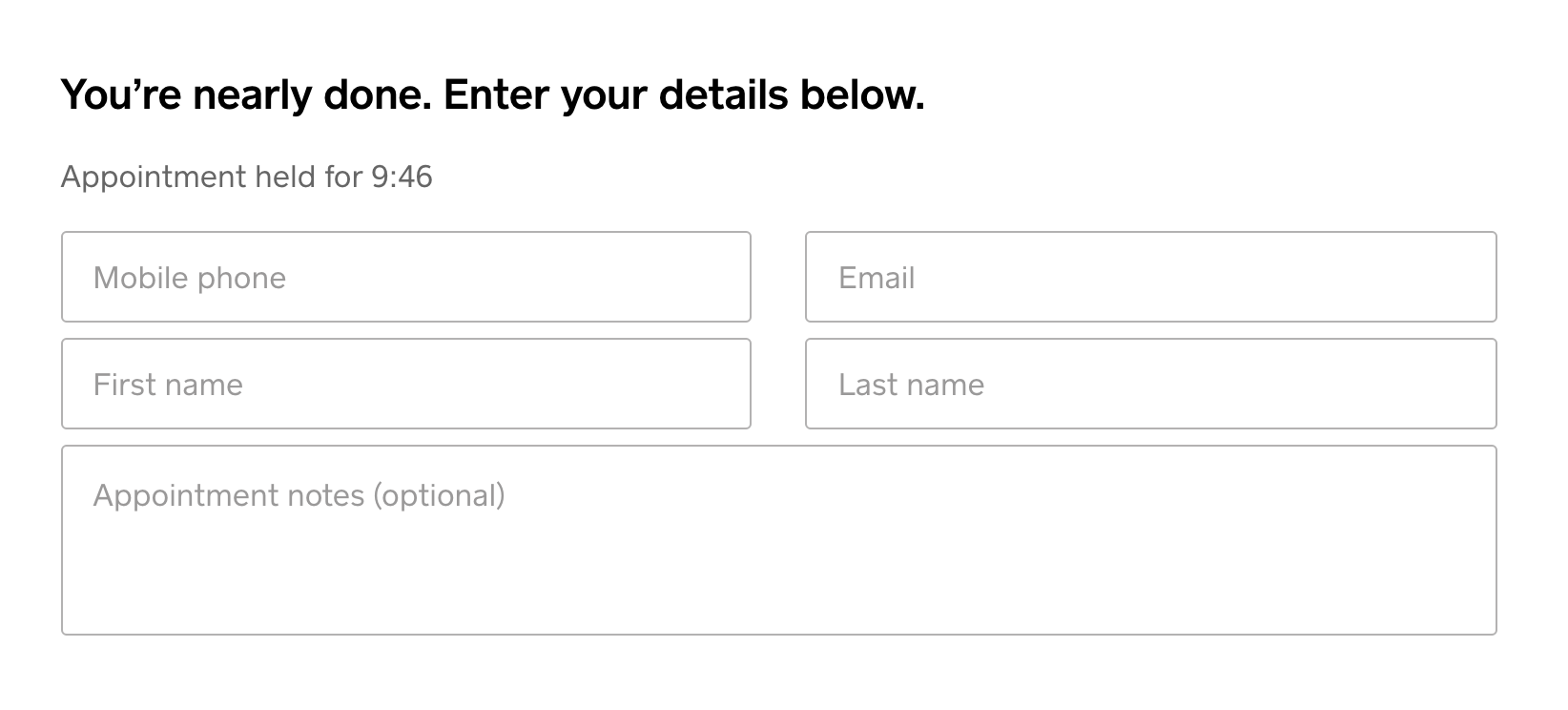Click the "Appointment held for" timer text
The height and width of the screenshot is (710, 1568).
pos(212,177)
